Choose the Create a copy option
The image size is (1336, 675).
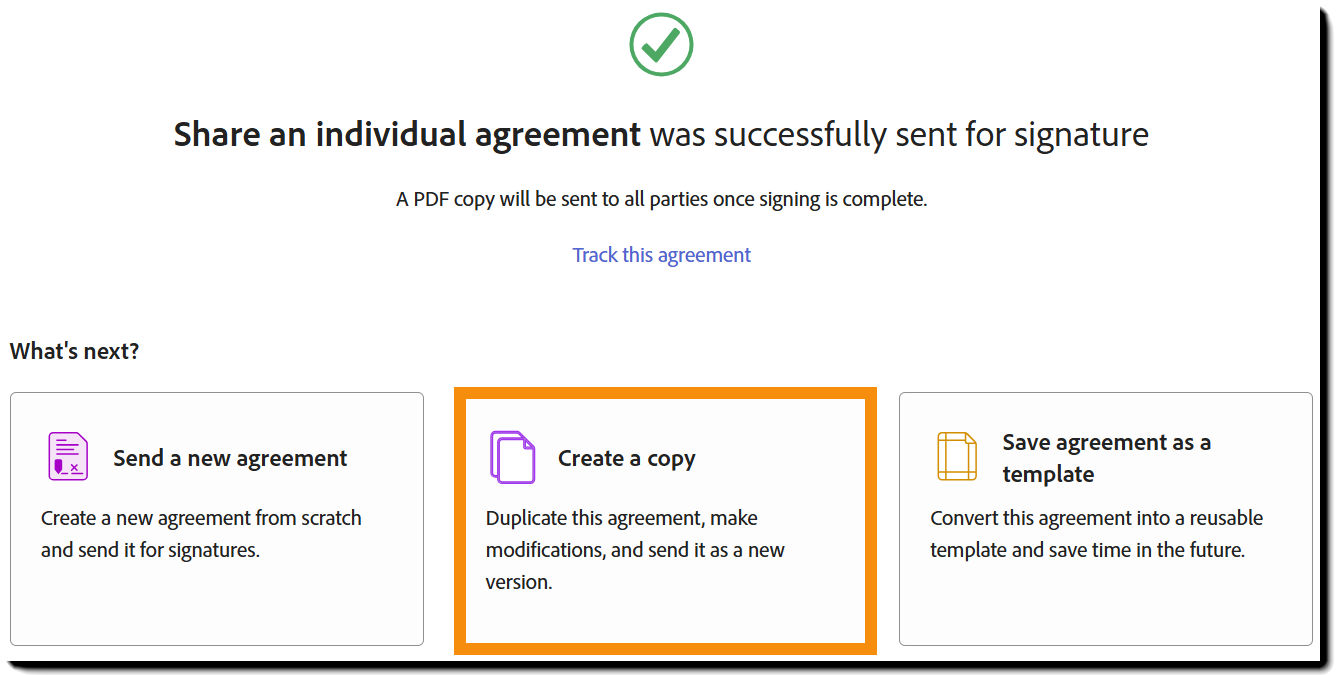[x=664, y=517]
